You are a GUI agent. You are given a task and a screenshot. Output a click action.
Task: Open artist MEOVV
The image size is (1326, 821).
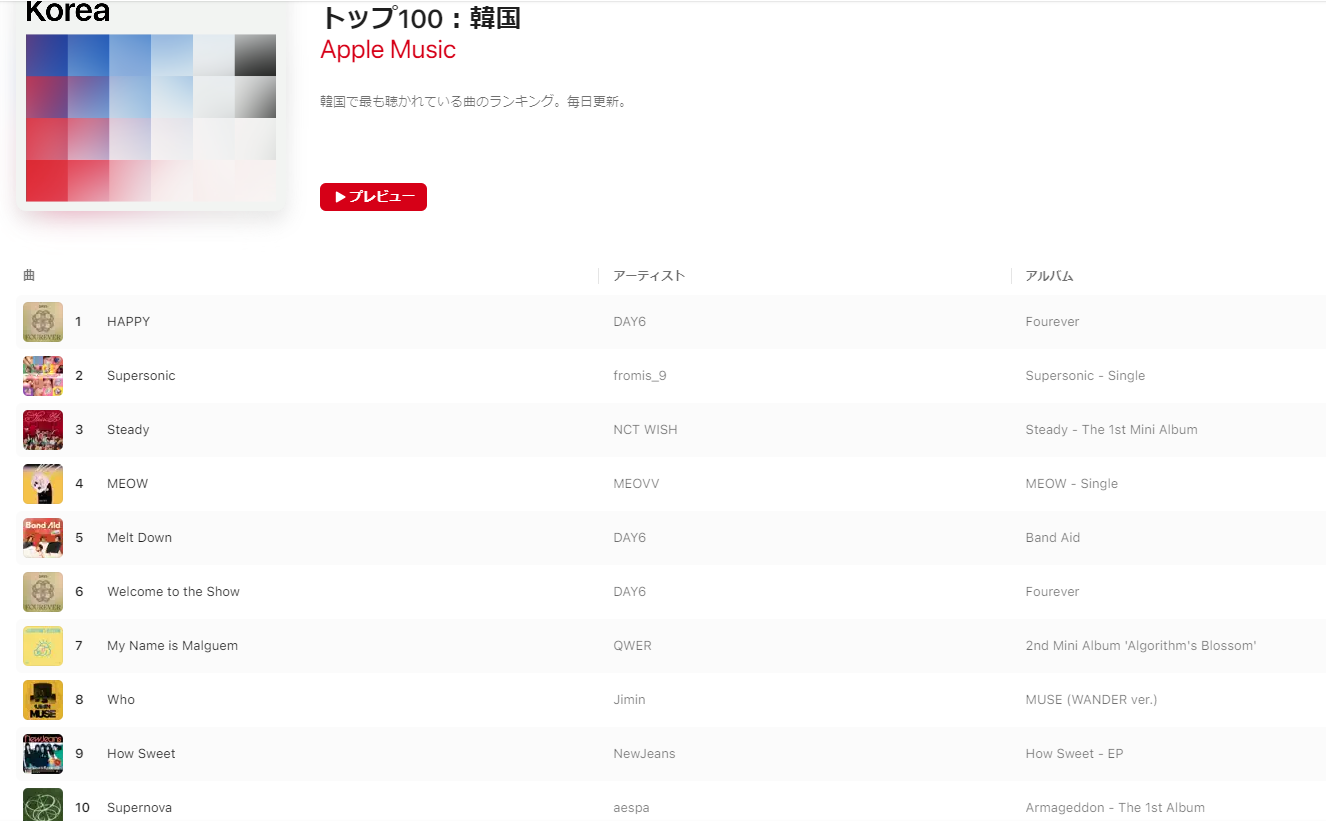click(x=636, y=484)
